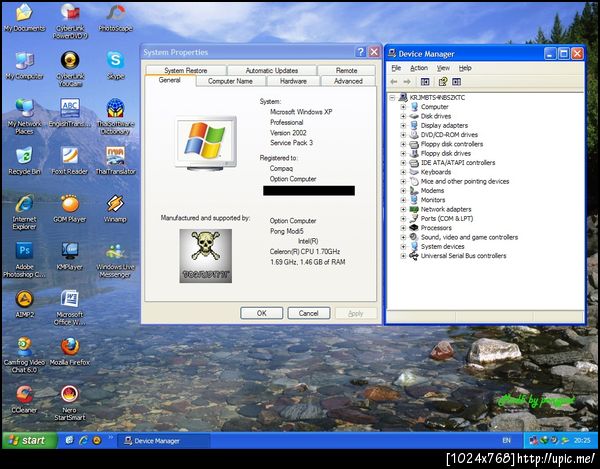
Task: Launch PhotoScape from the desktop
Action: [116, 17]
